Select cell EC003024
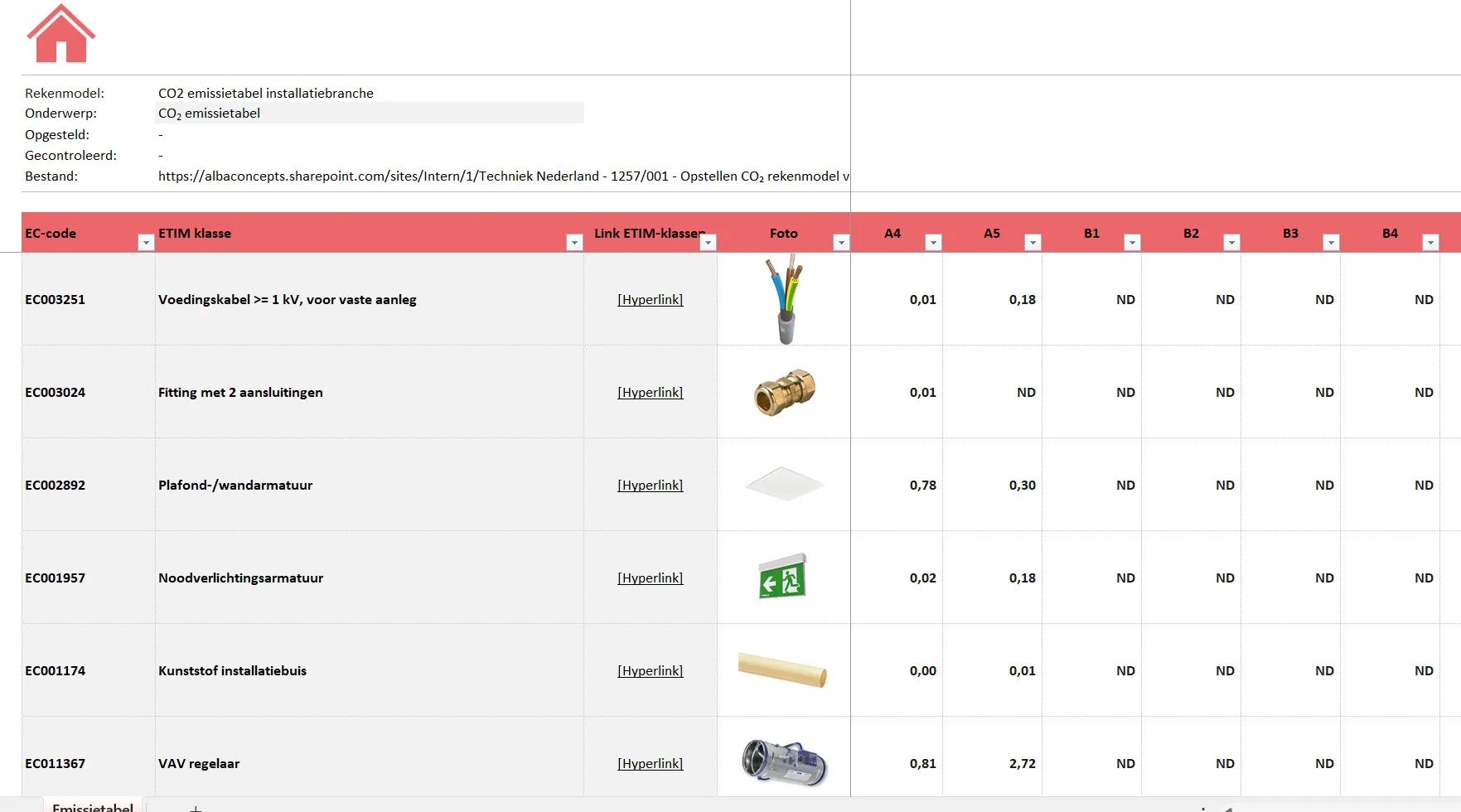Image resolution: width=1461 pixels, height=812 pixels. (88, 393)
